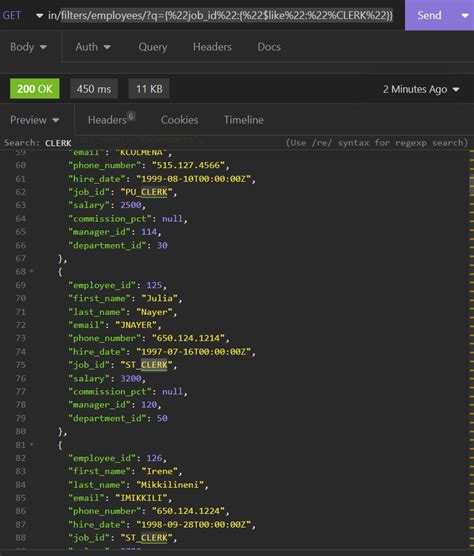474x556 pixels.
Task: Open the Docs tab
Action: tap(269, 47)
